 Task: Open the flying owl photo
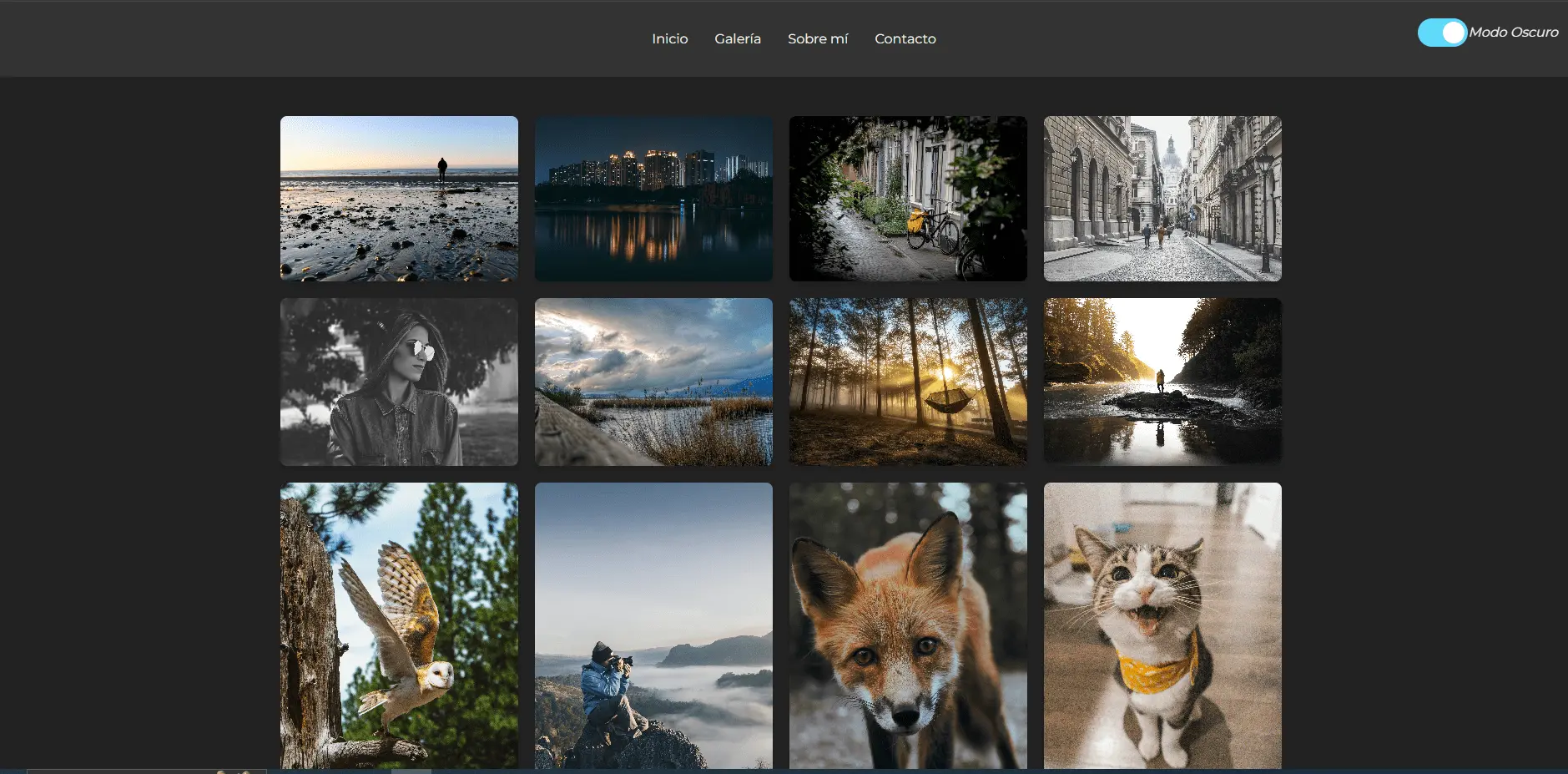[x=398, y=625]
